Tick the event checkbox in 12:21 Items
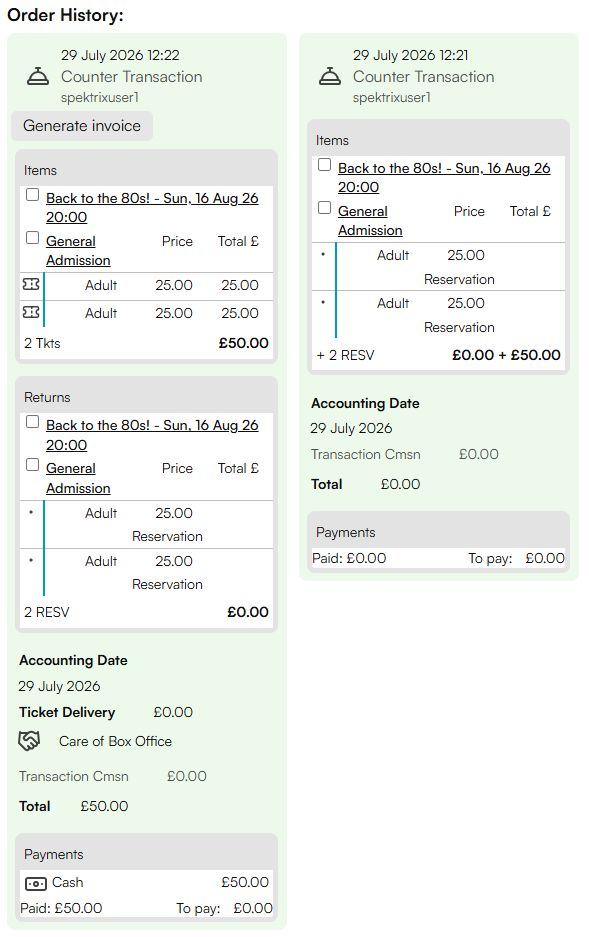The width and height of the screenshot is (589, 937). 324,164
